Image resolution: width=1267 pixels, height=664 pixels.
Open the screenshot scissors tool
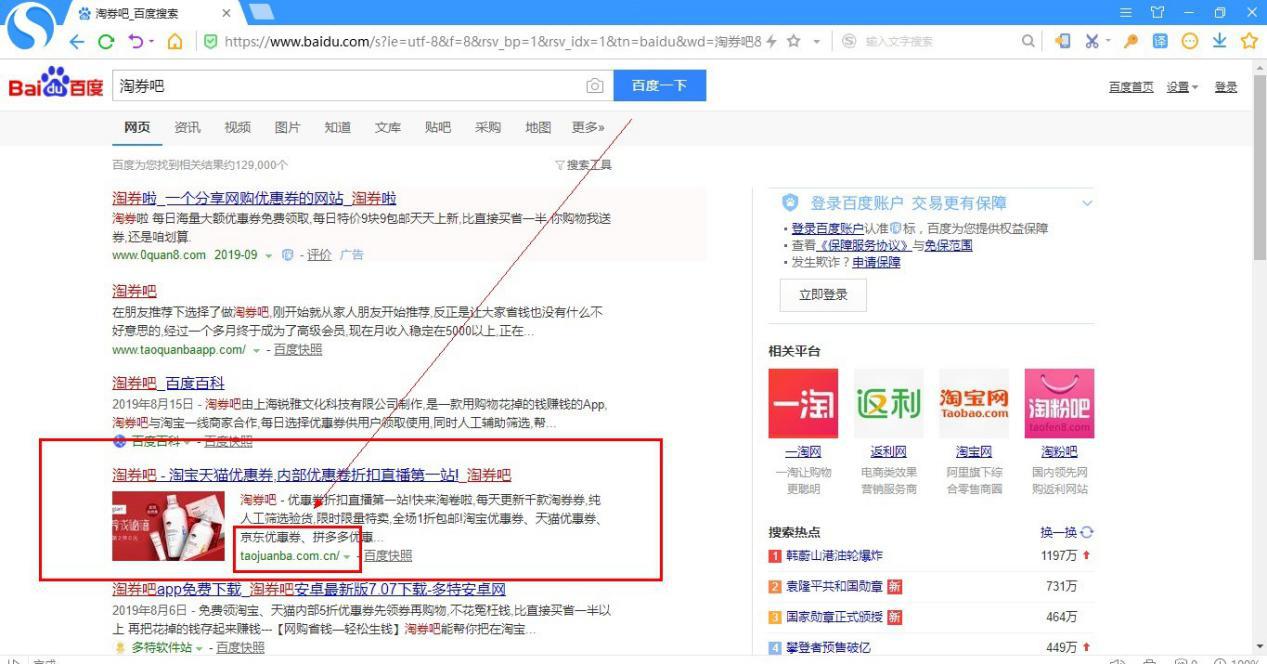(1091, 41)
